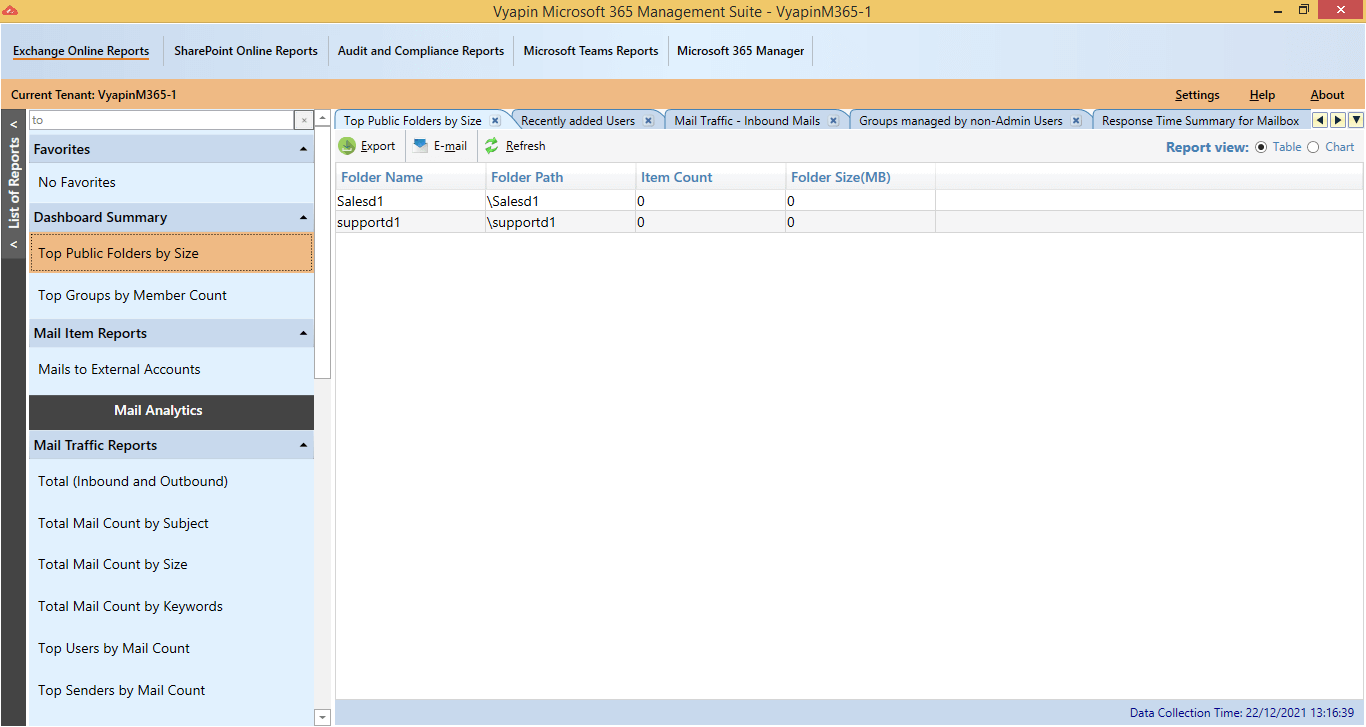The image size is (1366, 727).
Task: Click the \Salesd1 folder path cell
Action: pos(561,201)
